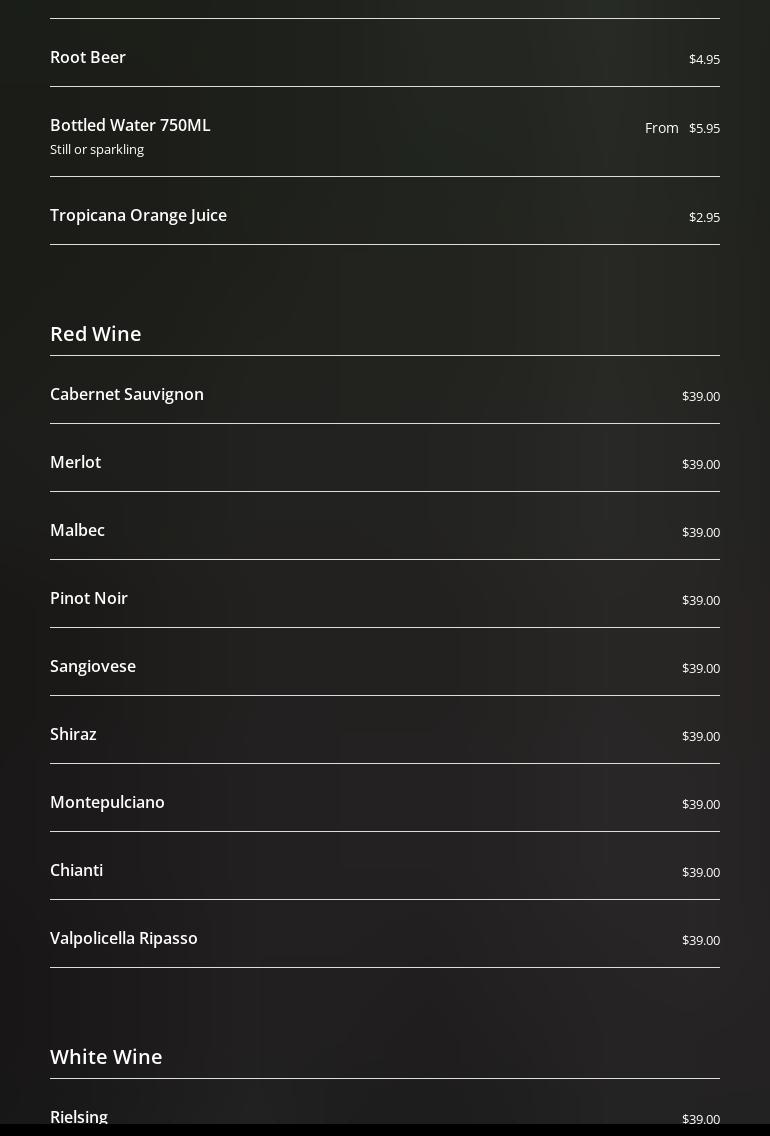
Task: Click the $4.95 Root Beer price
Action: tap(704, 59)
